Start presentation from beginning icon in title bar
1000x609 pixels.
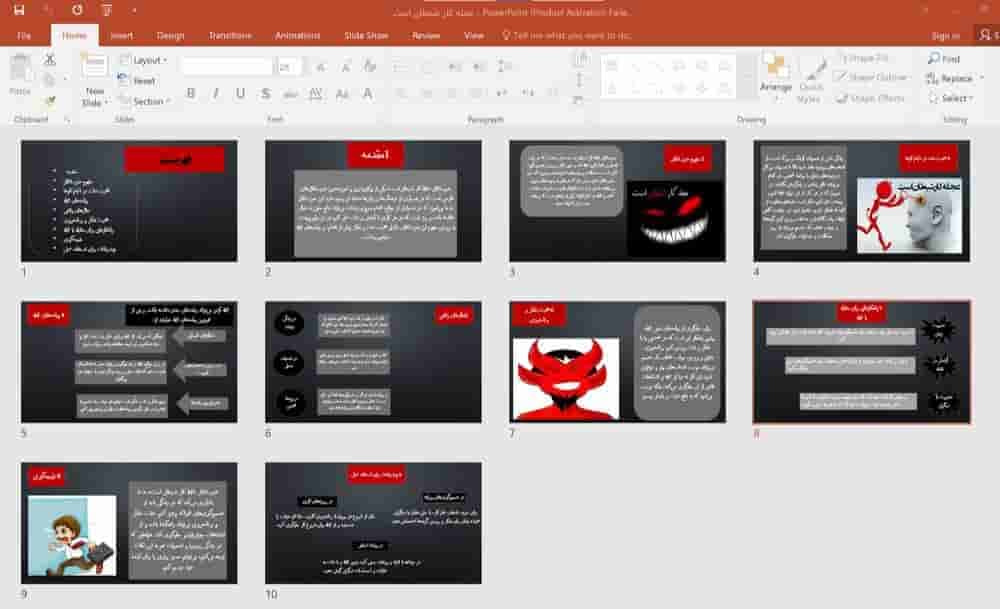[x=106, y=10]
